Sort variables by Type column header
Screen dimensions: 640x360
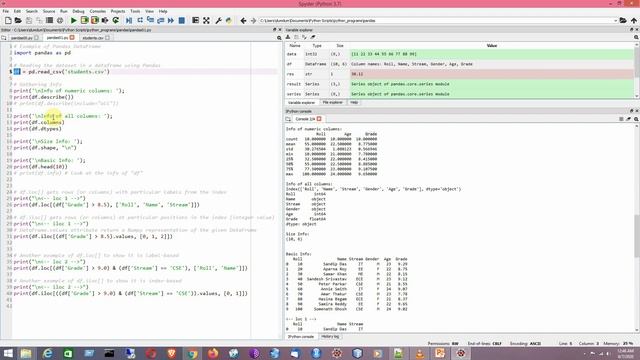pyautogui.click(x=317, y=46)
